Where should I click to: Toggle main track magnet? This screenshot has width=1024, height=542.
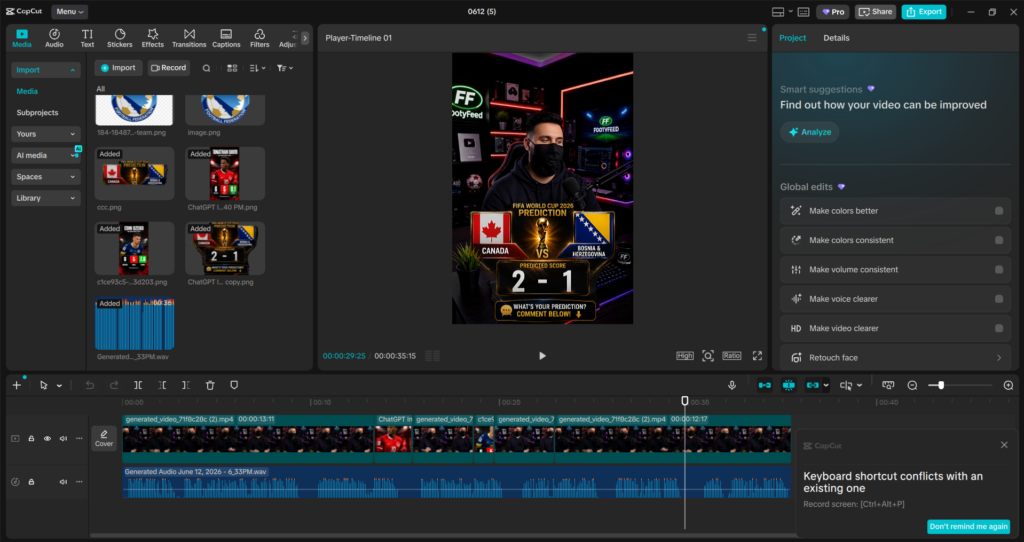(765, 385)
